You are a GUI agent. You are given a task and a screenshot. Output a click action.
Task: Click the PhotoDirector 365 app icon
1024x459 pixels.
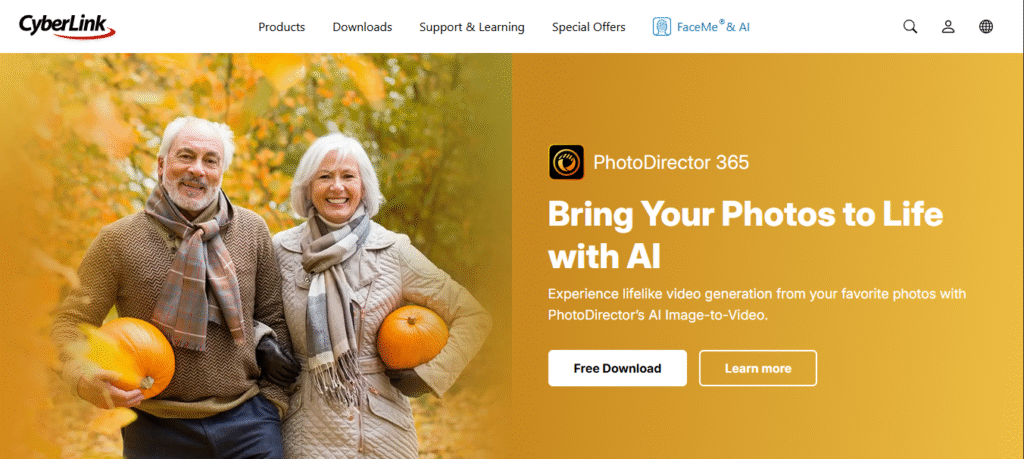(x=566, y=162)
